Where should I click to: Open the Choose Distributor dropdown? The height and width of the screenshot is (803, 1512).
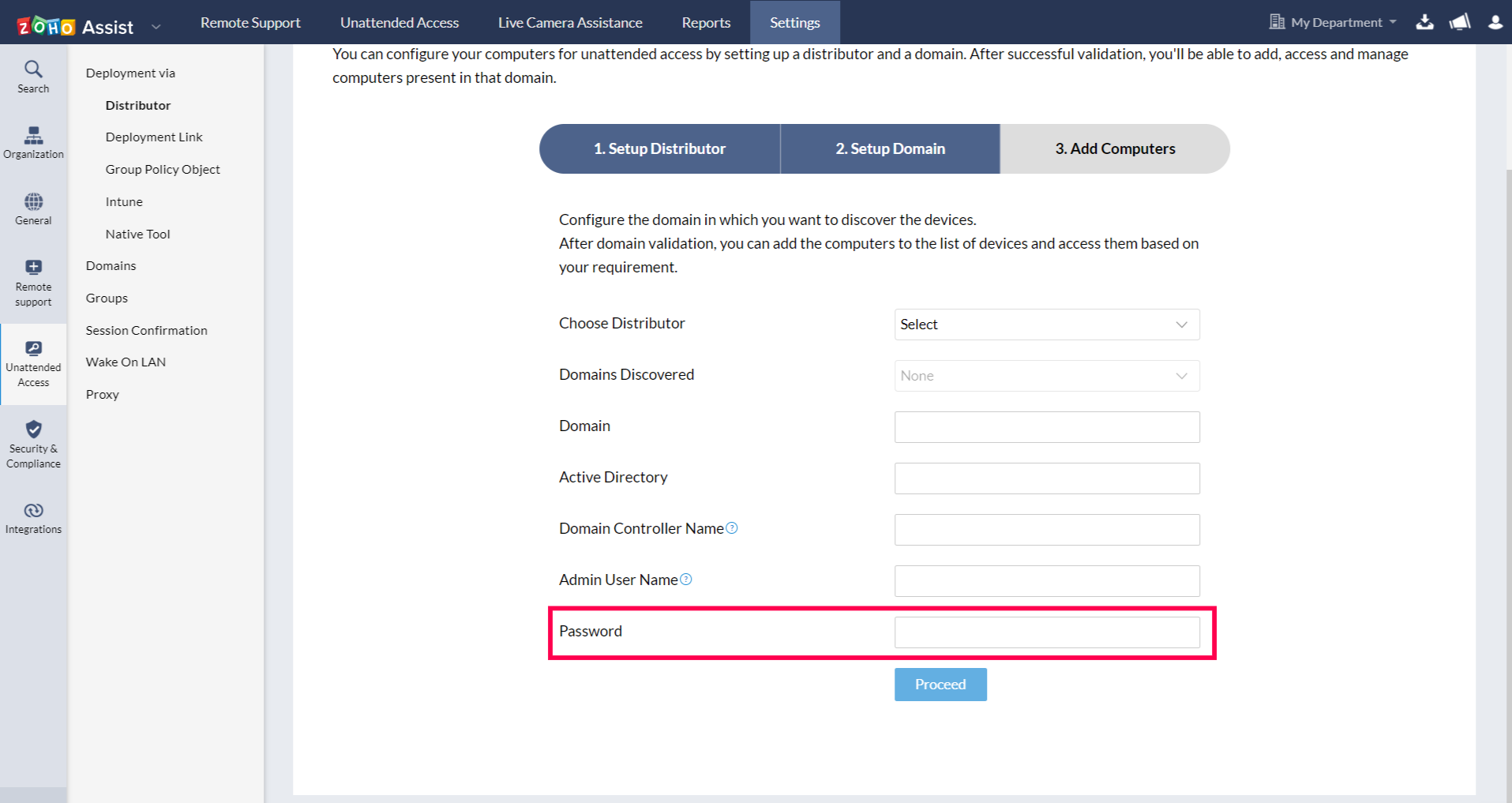1046,325
